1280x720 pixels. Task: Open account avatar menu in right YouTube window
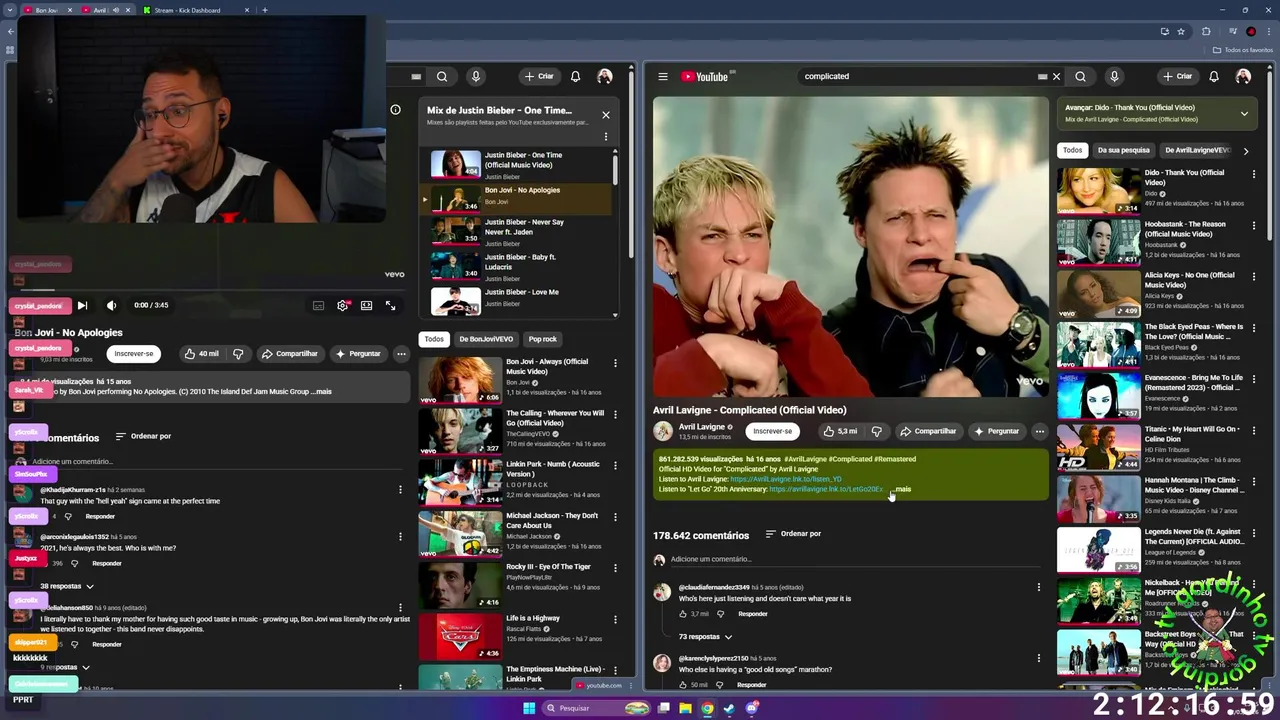(1243, 77)
